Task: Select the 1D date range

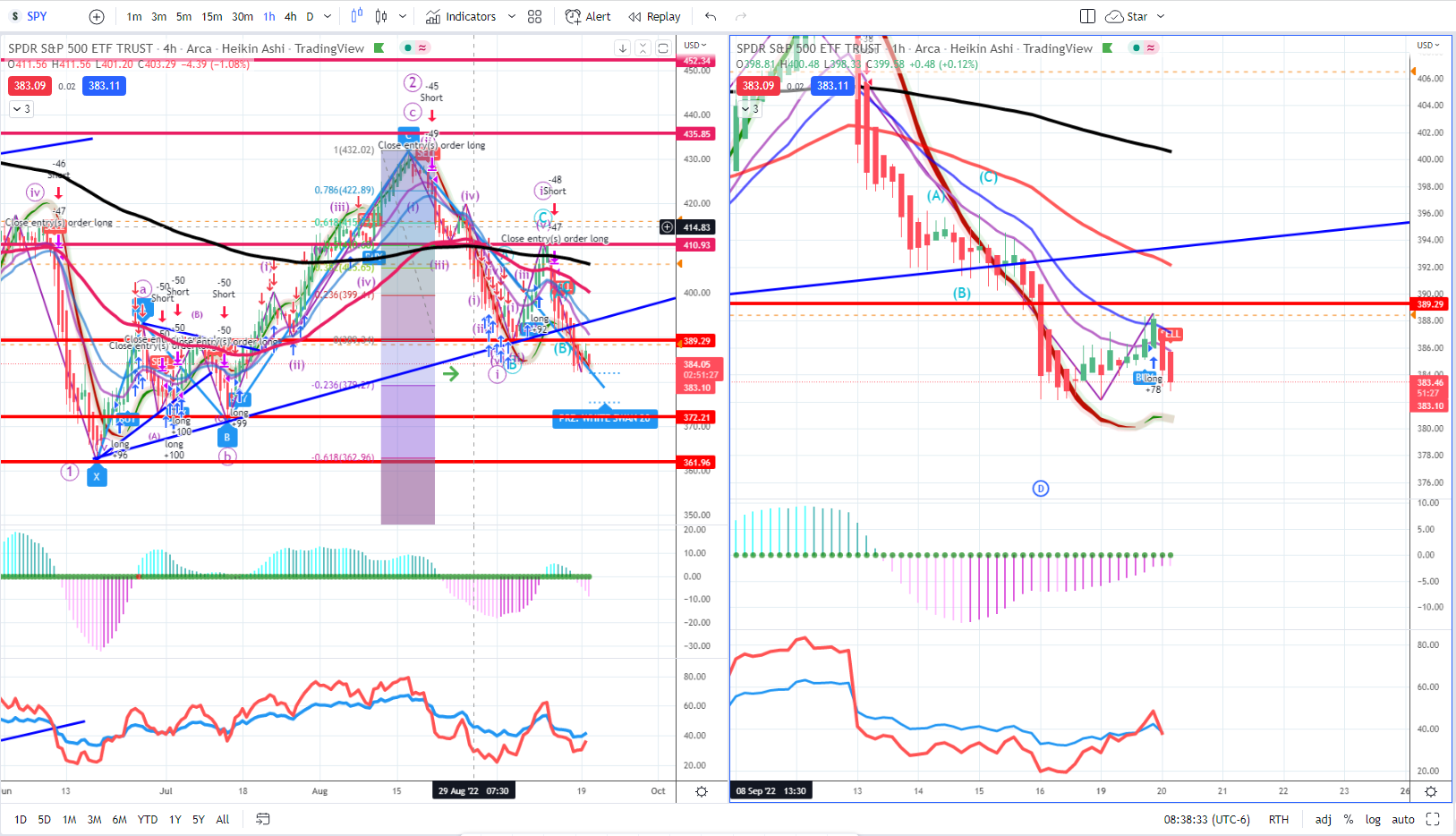Action: [x=21, y=819]
